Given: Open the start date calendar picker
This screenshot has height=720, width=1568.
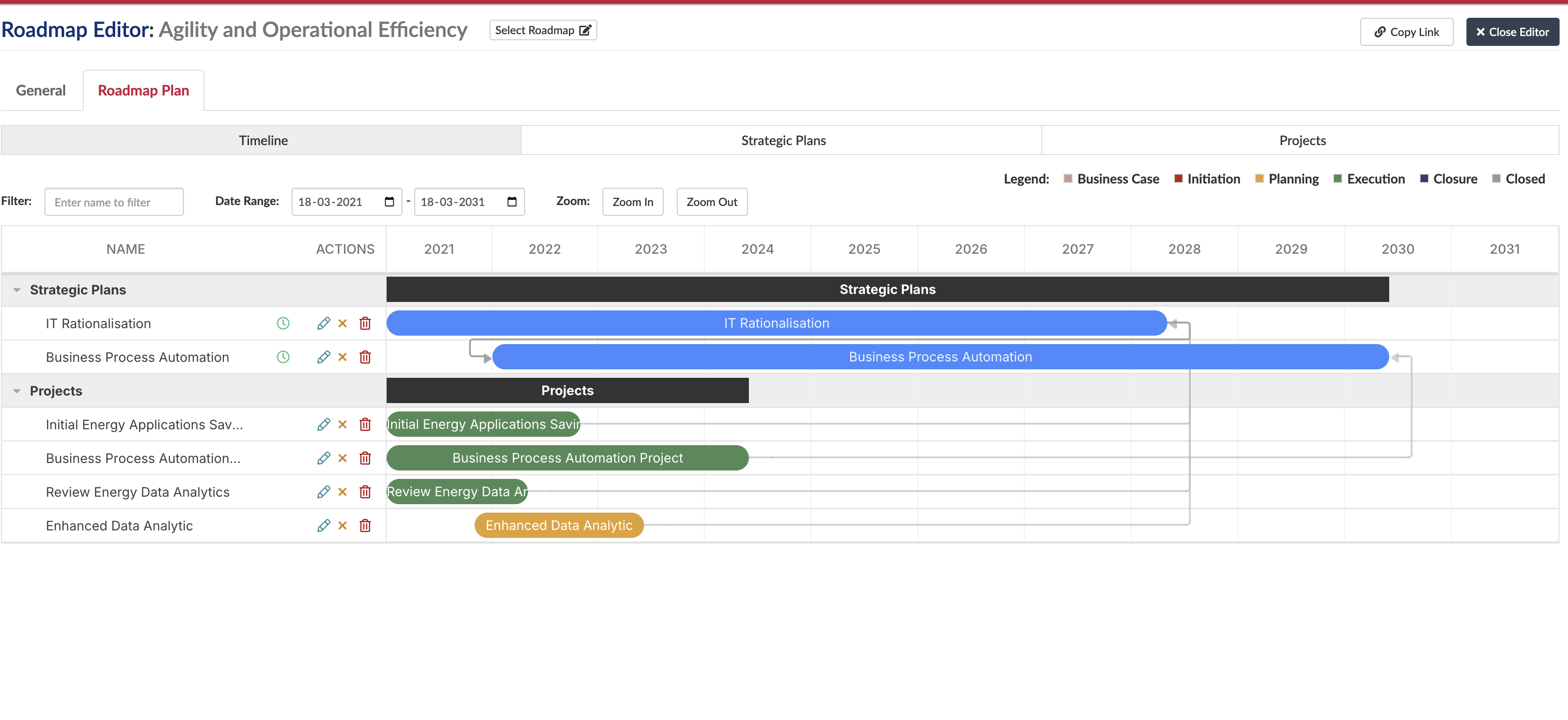Looking at the screenshot, I should (x=390, y=201).
